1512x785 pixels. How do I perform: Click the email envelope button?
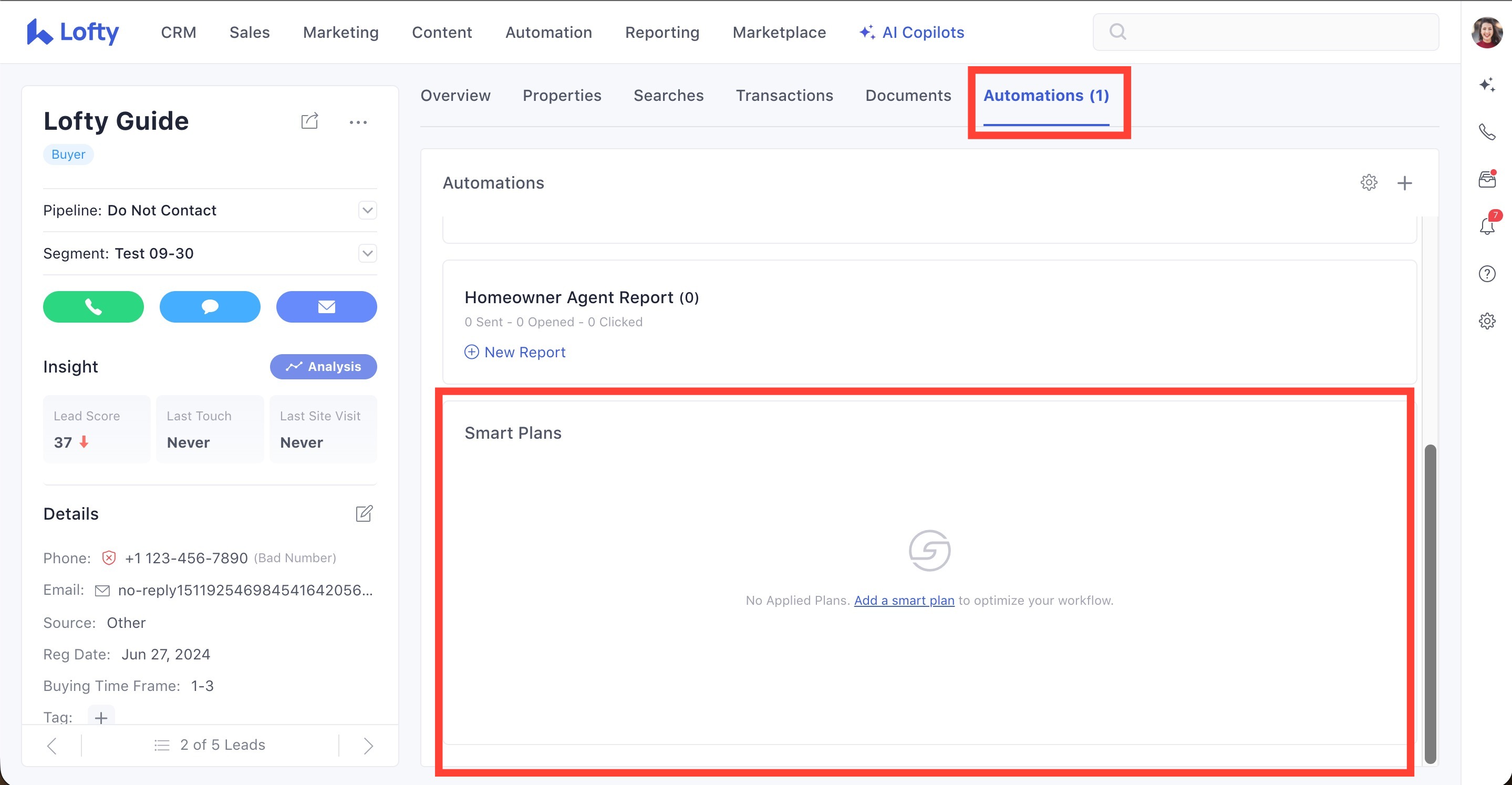tap(326, 306)
